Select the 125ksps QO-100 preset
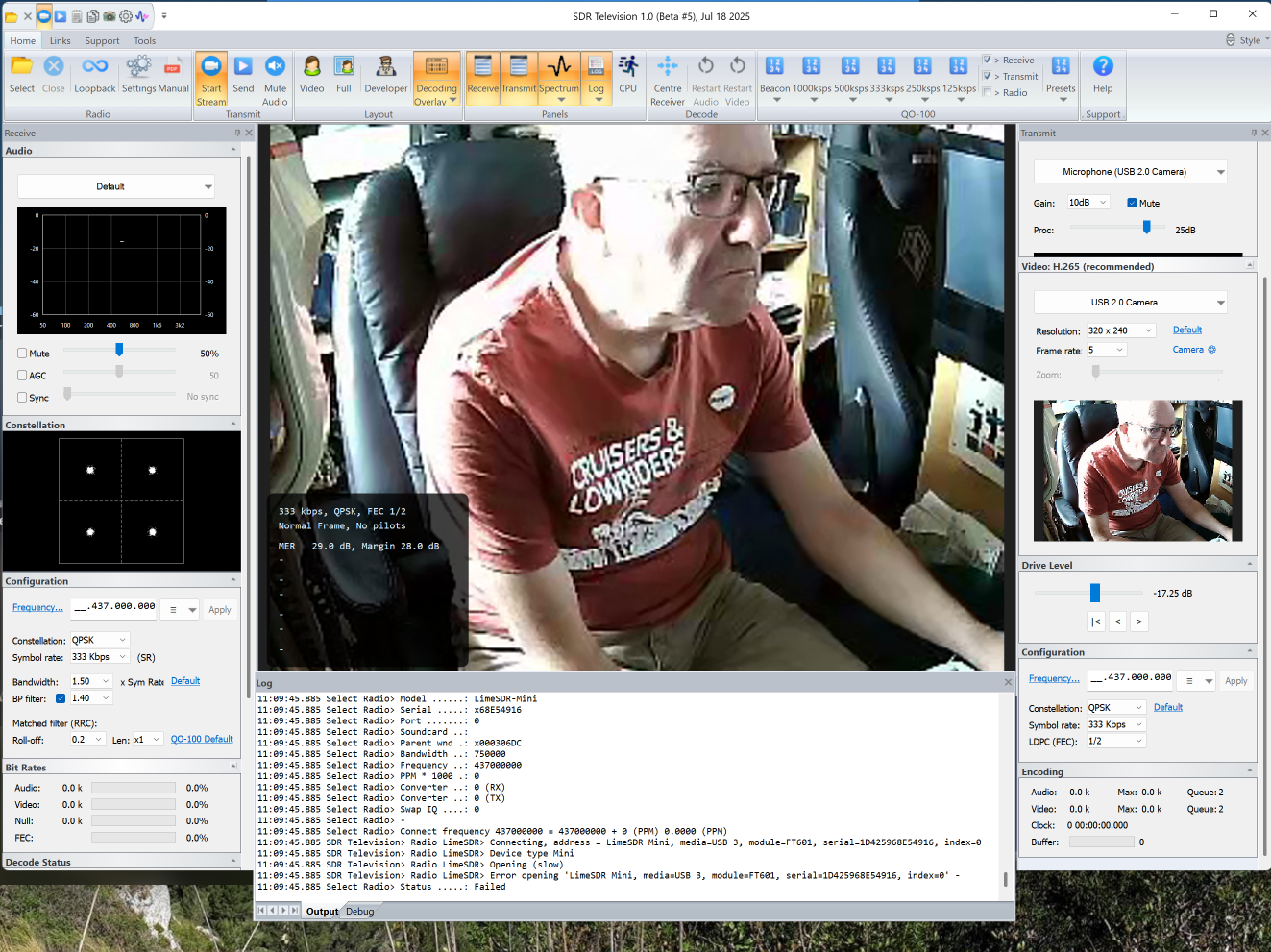Screen dimensions: 1271x952 [959, 77]
